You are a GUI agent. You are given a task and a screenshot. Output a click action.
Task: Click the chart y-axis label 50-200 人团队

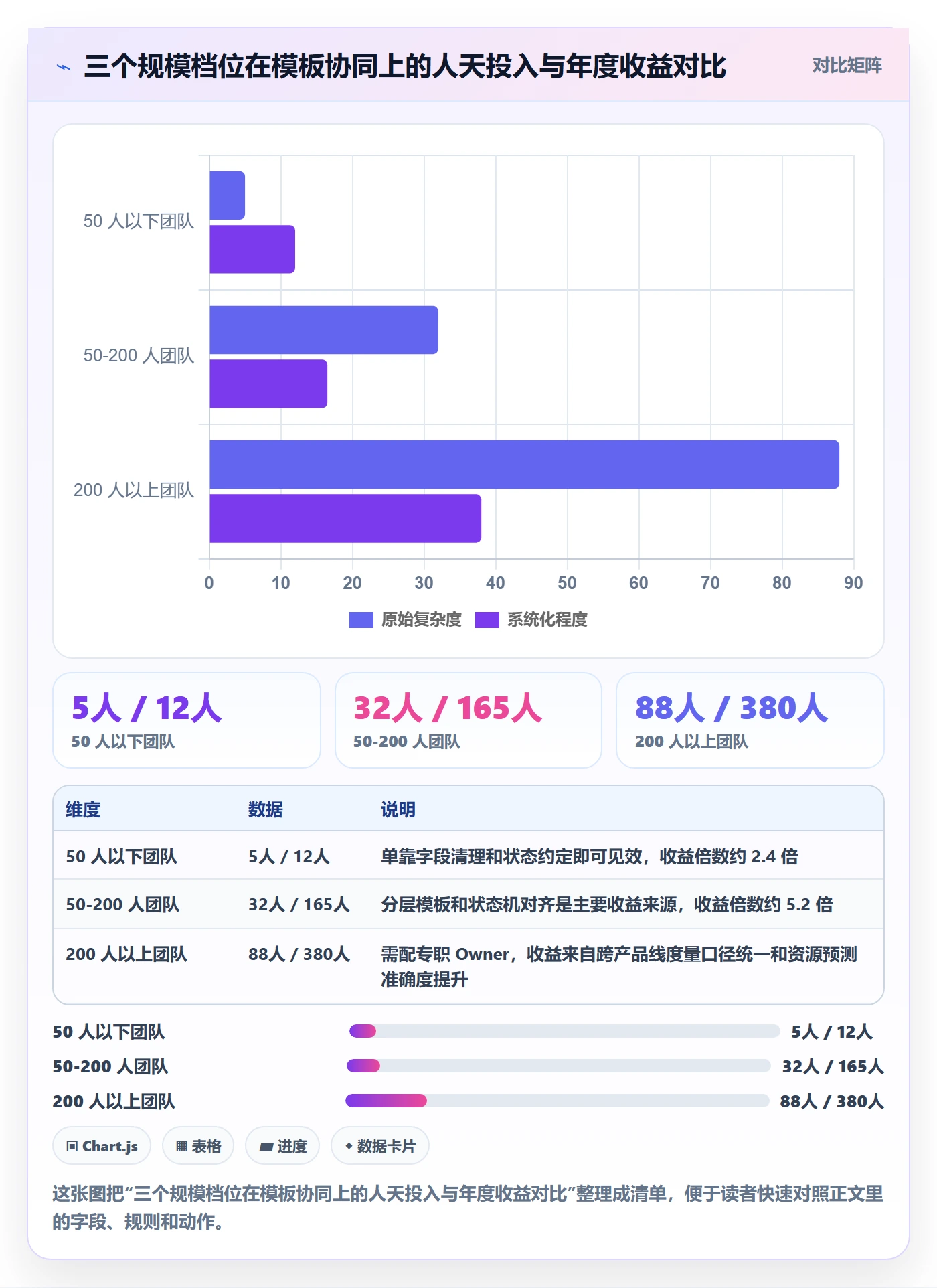pos(139,355)
